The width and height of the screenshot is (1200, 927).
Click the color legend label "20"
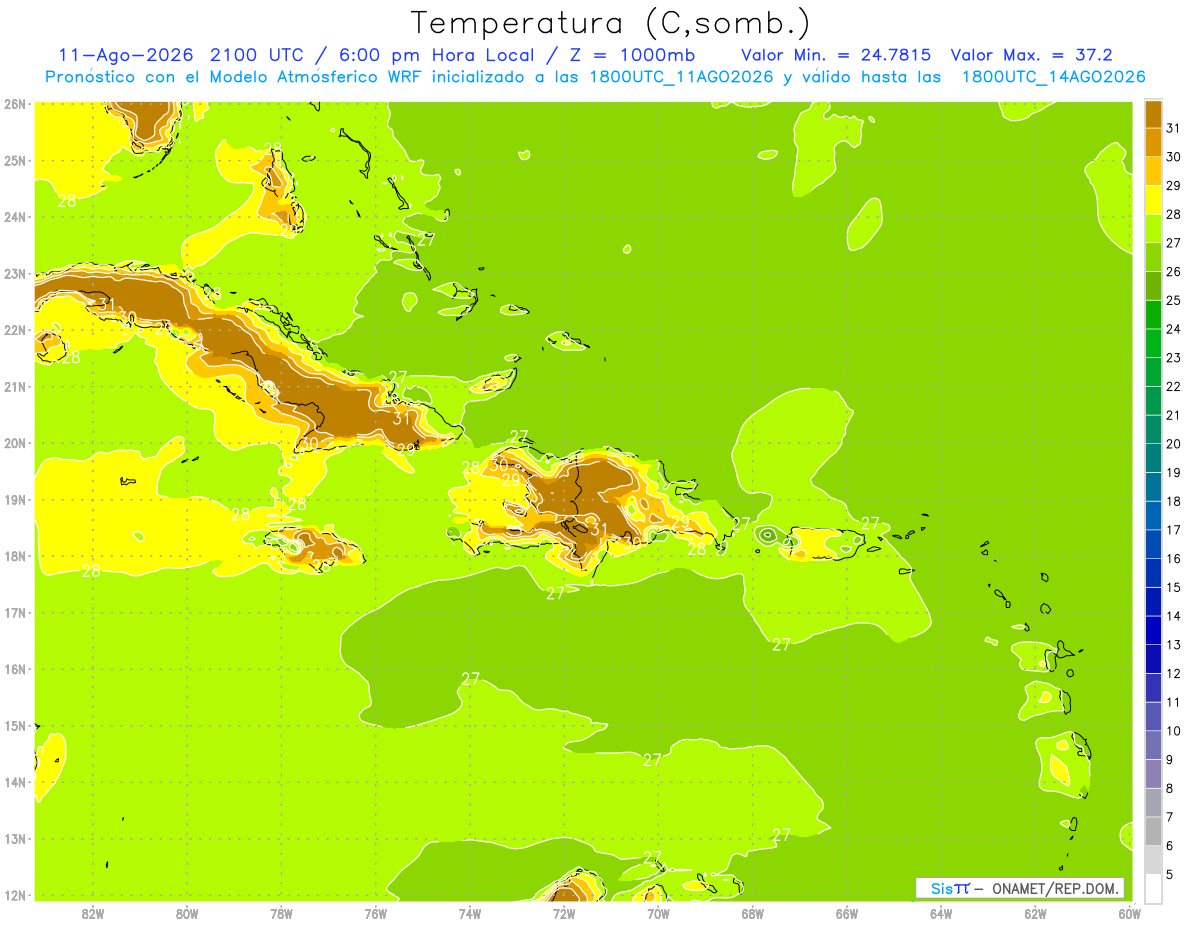tap(1173, 444)
